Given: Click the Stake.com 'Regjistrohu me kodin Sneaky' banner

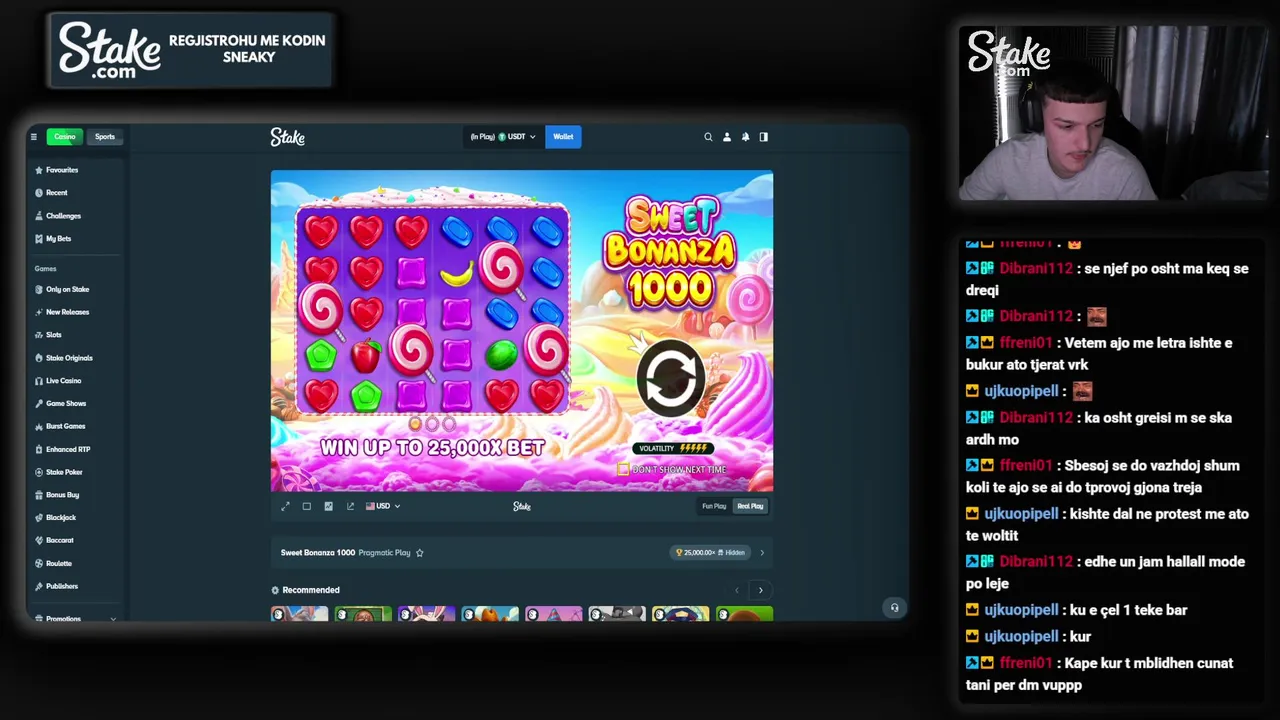Looking at the screenshot, I should (x=190, y=50).
